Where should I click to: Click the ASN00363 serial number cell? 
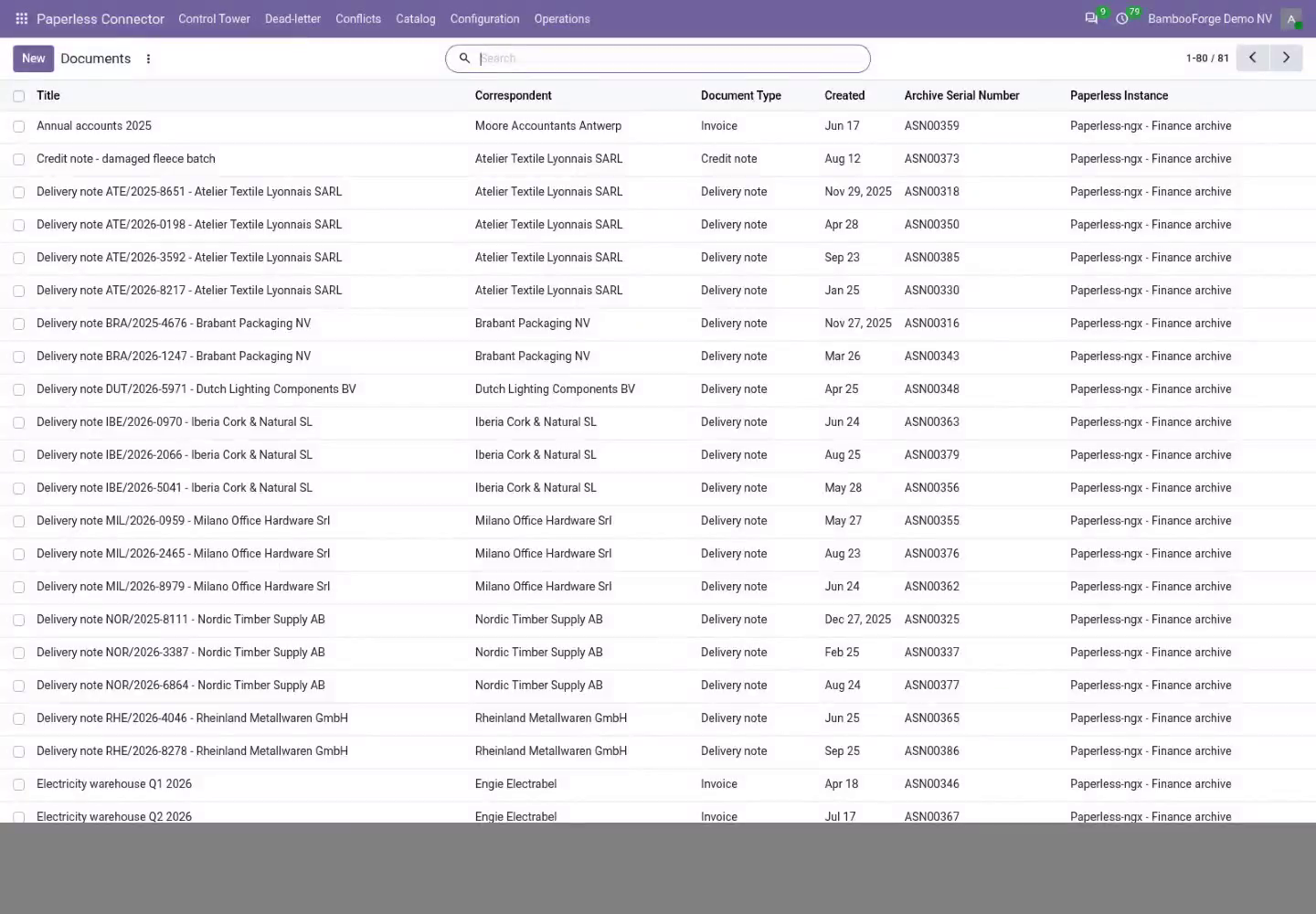click(932, 422)
